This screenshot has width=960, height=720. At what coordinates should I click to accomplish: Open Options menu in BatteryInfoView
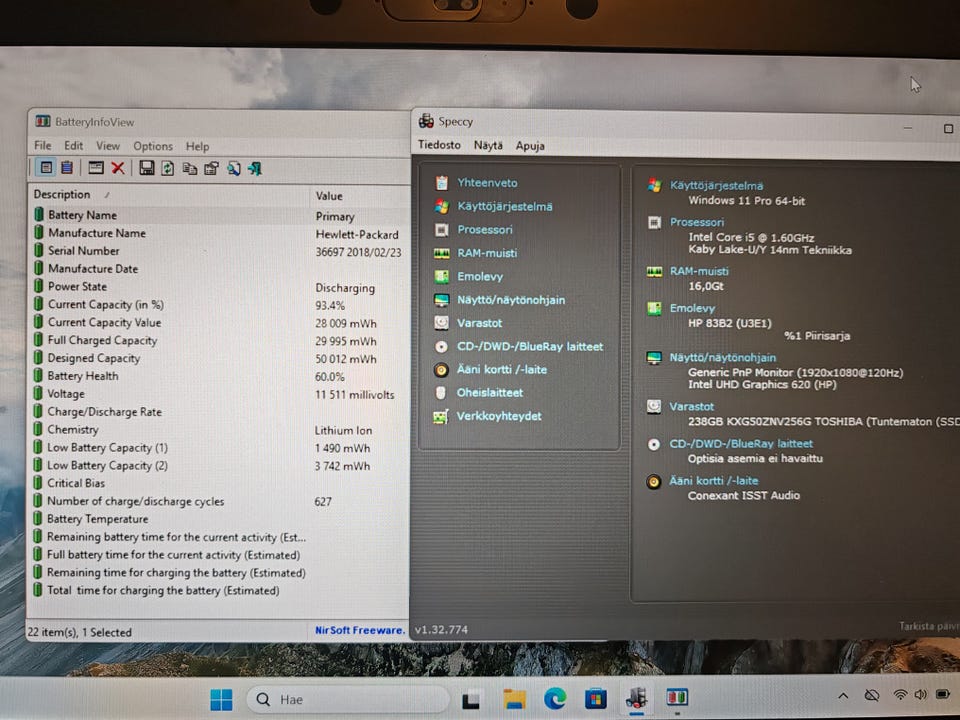(x=153, y=146)
